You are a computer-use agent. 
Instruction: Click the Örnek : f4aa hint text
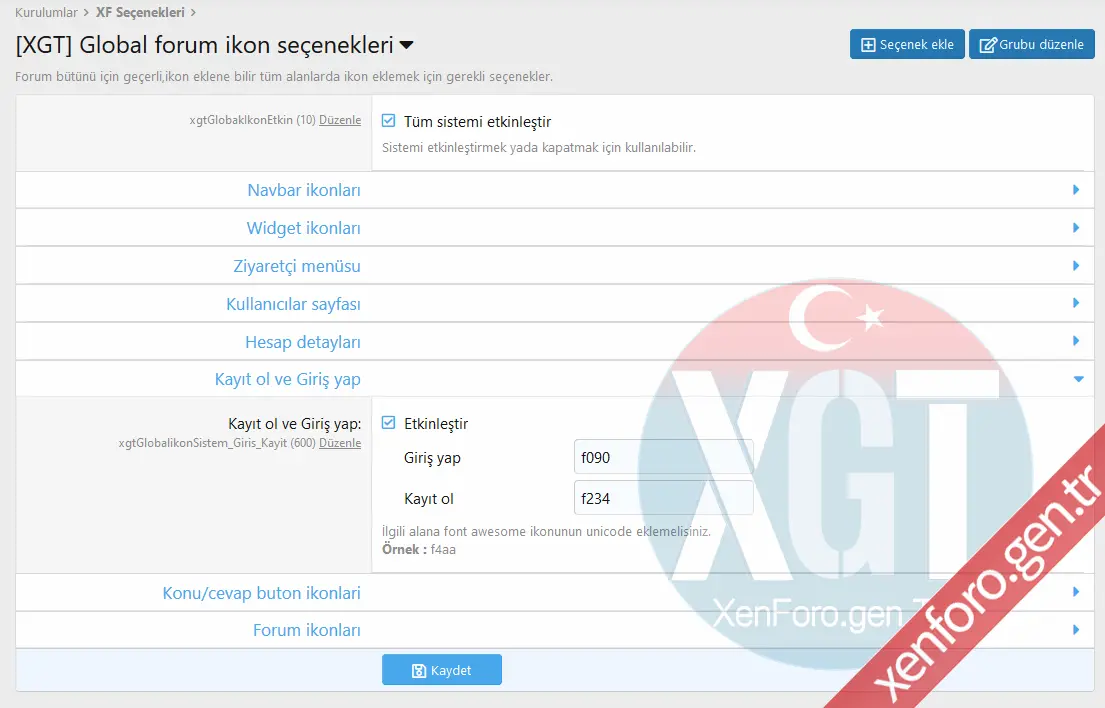[x=419, y=549]
